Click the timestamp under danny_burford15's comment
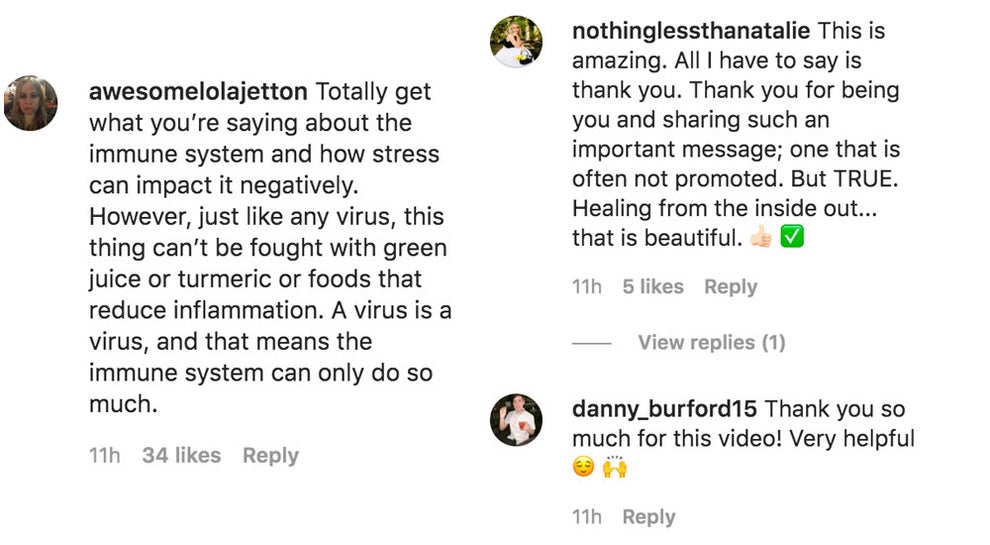Image resolution: width=990 pixels, height=545 pixels. [x=587, y=517]
